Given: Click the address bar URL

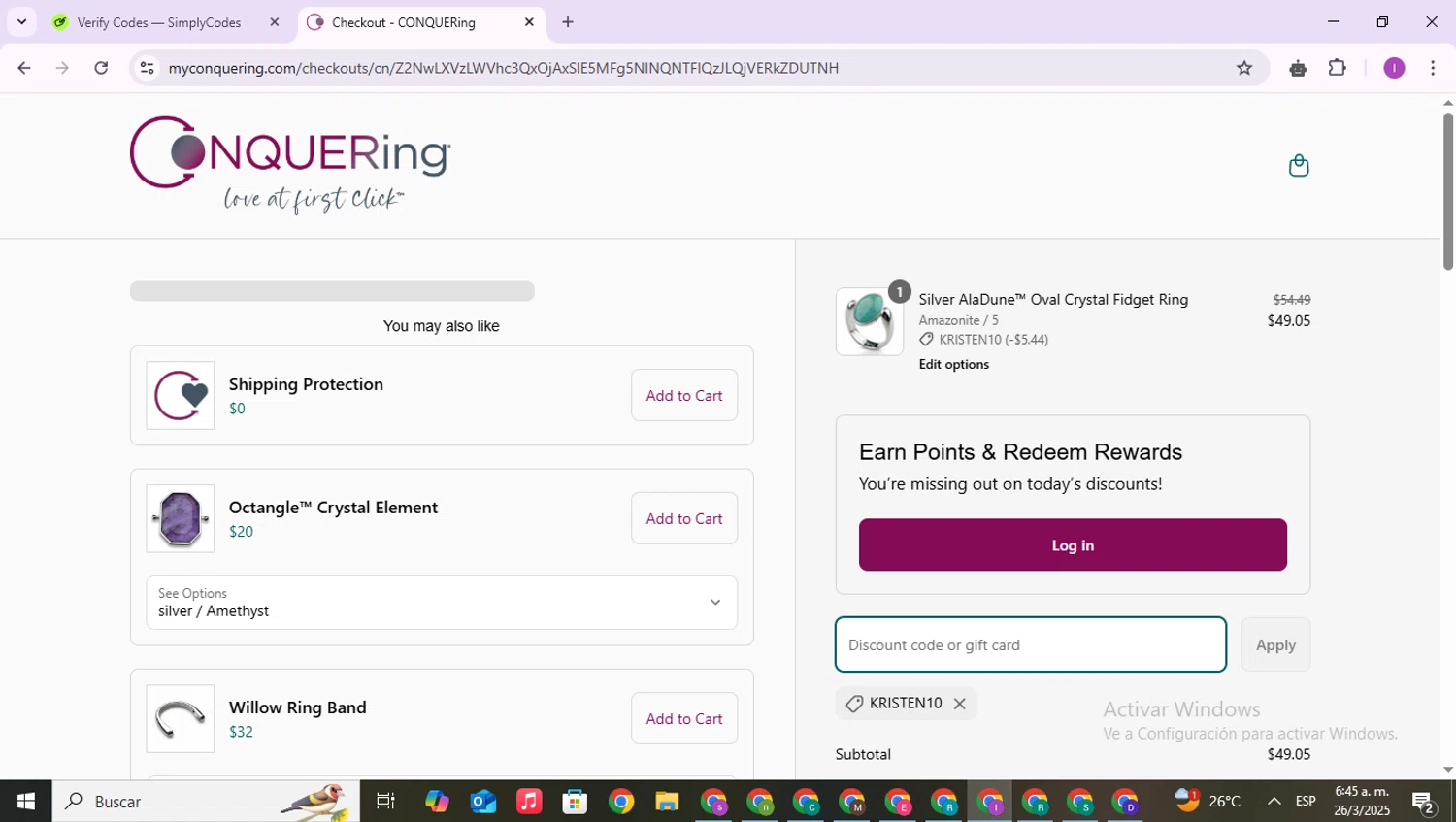Looking at the screenshot, I should 503,68.
